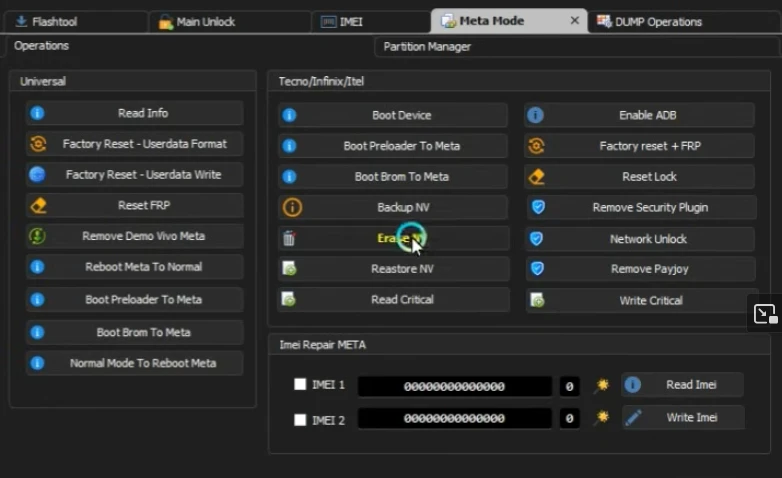Run Factory Reset - Userdata Write
Viewport: 782px width, 478px height.
coord(135,175)
